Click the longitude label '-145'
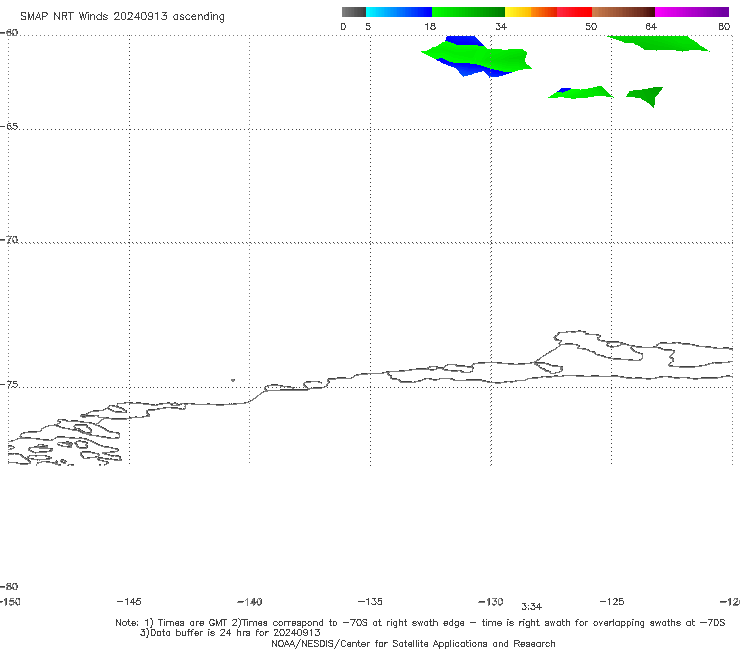 coord(129,601)
